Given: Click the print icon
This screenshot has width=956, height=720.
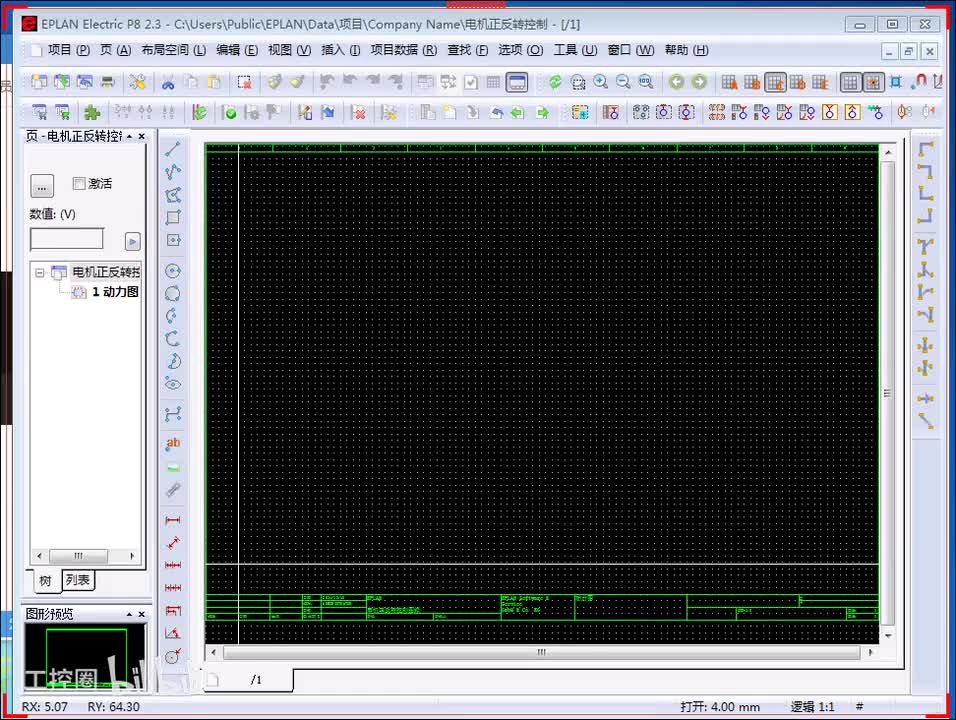Looking at the screenshot, I should tap(108, 82).
